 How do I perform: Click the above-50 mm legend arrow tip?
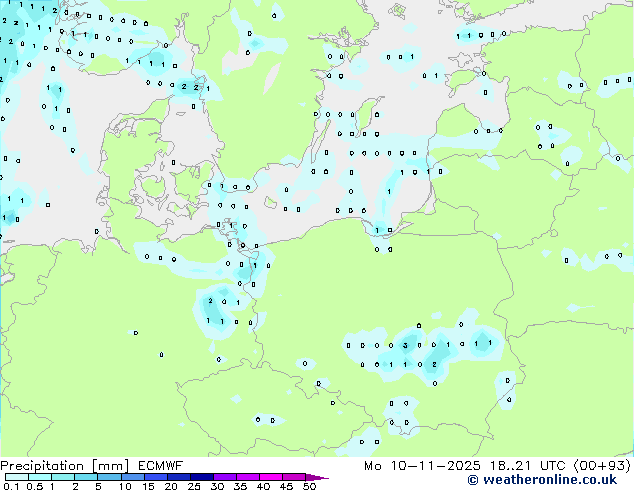(x=317, y=477)
